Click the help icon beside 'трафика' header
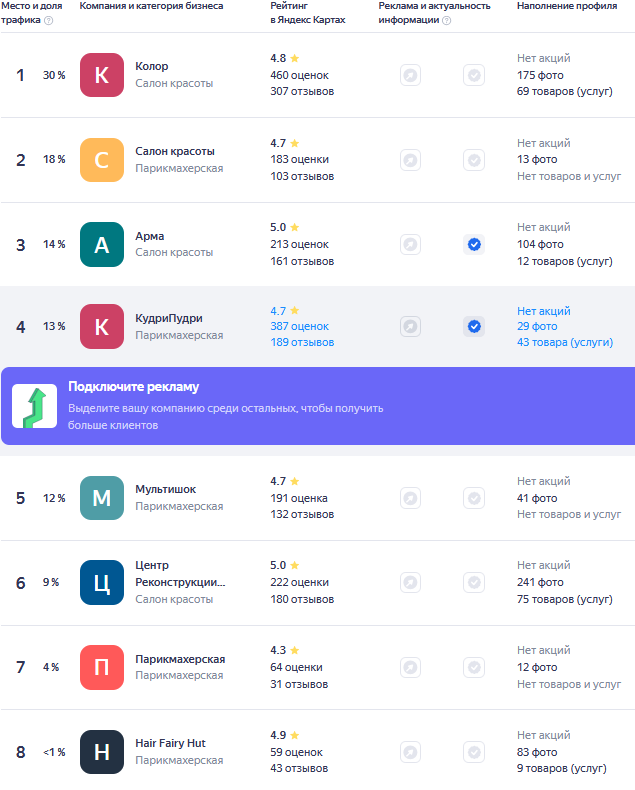Image resolution: width=635 pixels, height=790 pixels. point(49,20)
